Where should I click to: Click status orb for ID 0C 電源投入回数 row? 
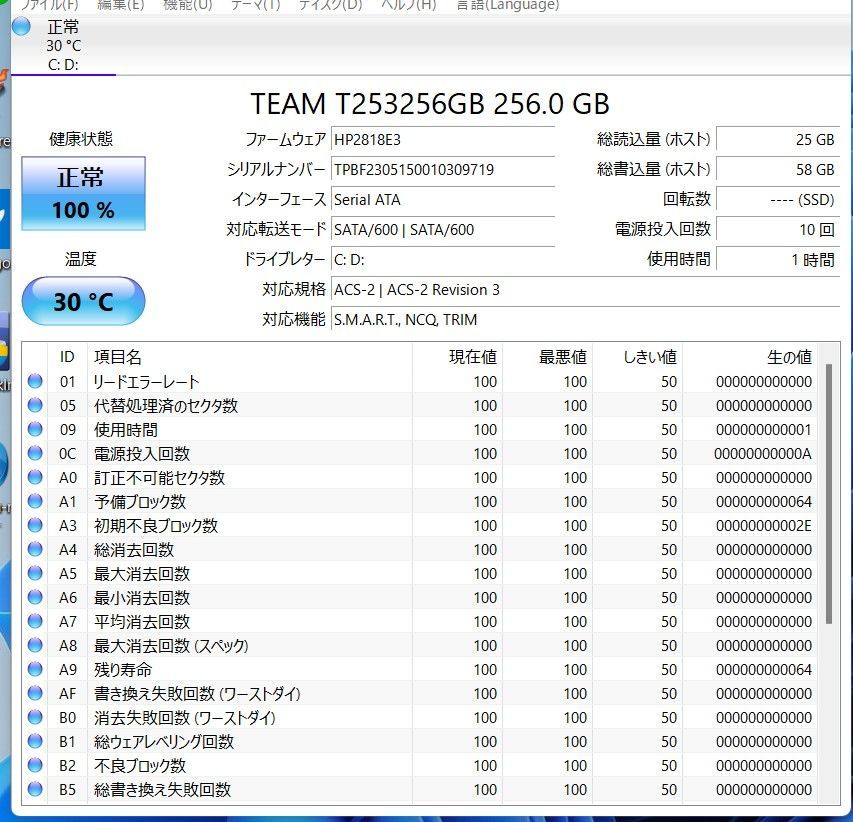click(x=35, y=453)
